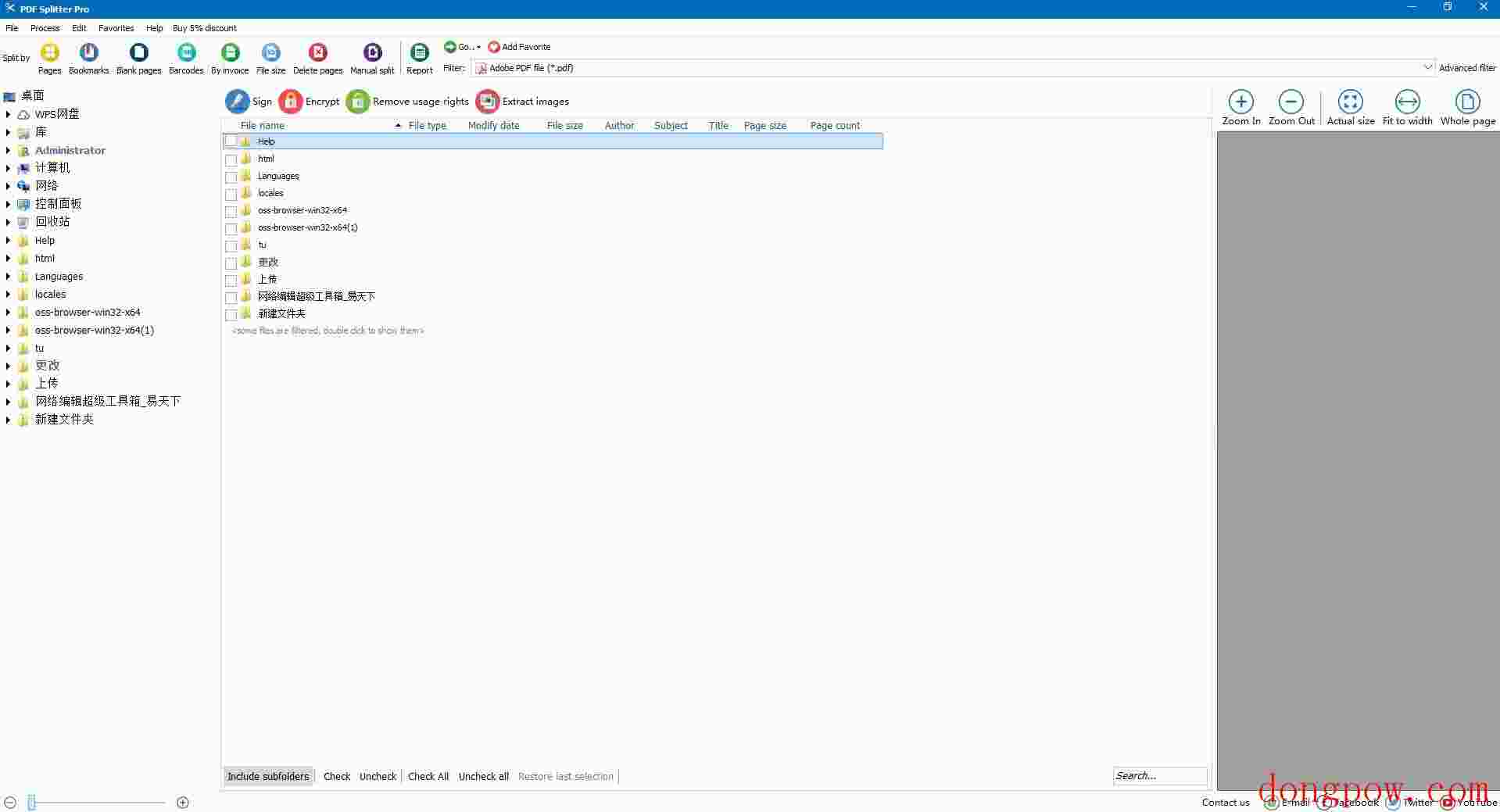The width and height of the screenshot is (1500, 812).
Task: Expand the Administrator tree node
Action: [x=8, y=150]
